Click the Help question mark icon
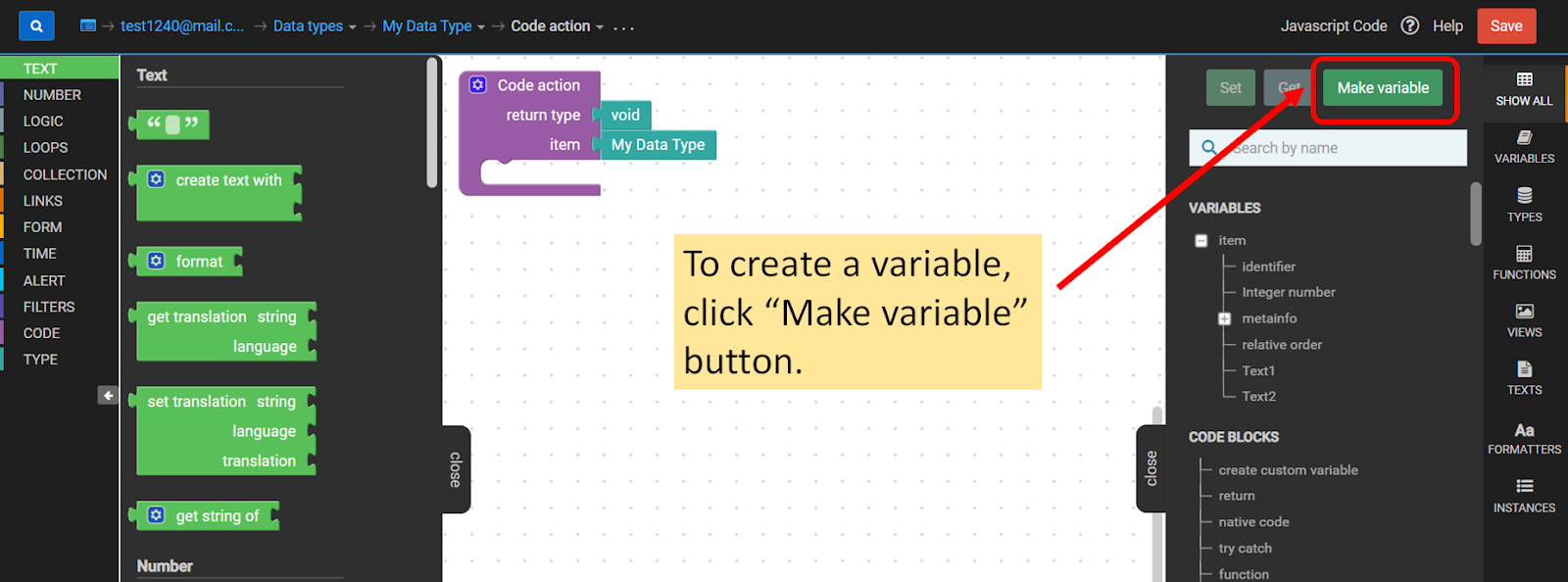Screen dimensions: 1568x582 click(x=1409, y=25)
